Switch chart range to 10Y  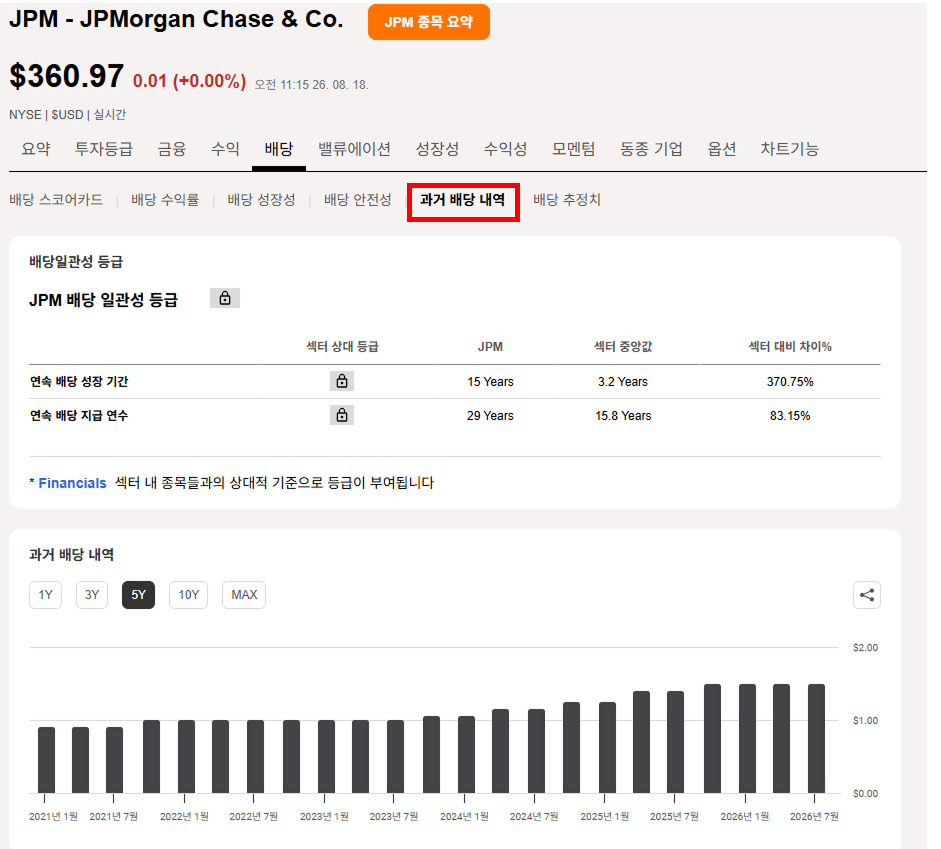point(188,595)
